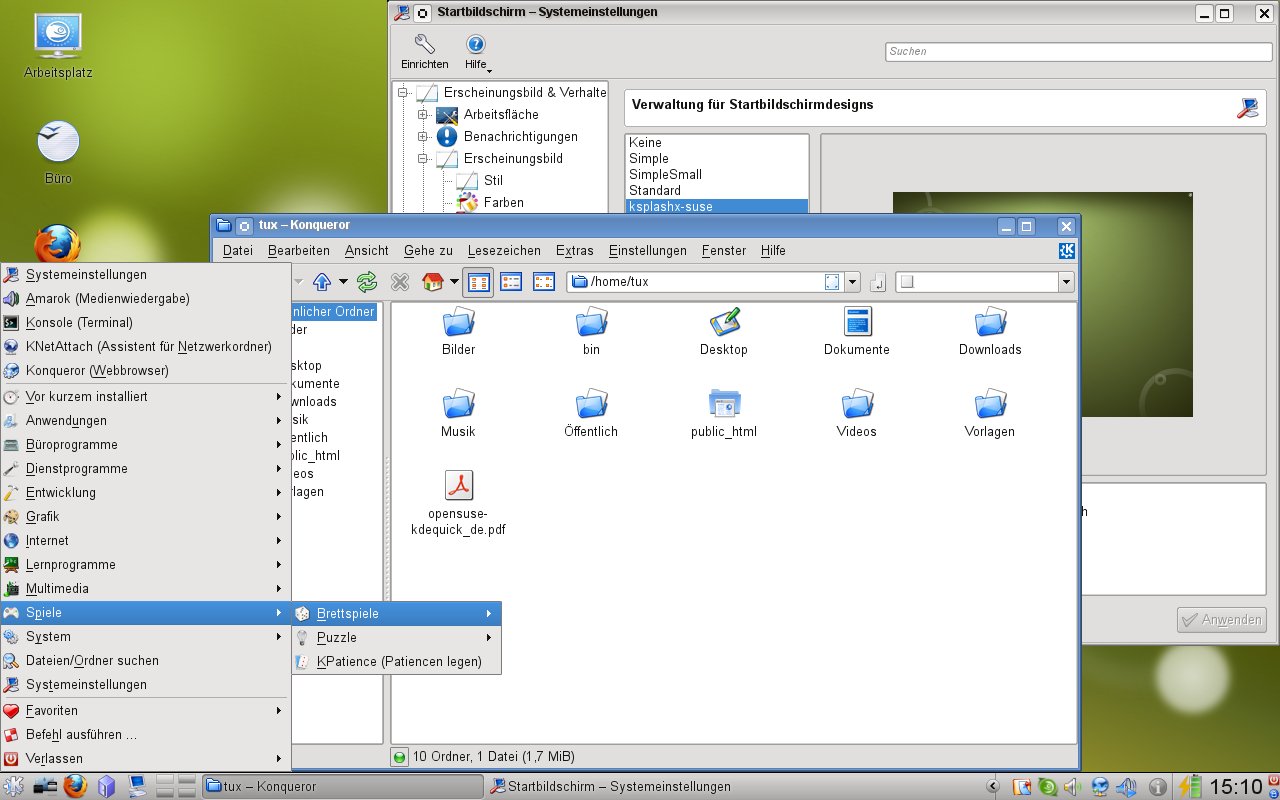Viewport: 1280px width, 800px height.
Task: Select the SimpleSmall splash theme
Action: pos(716,174)
